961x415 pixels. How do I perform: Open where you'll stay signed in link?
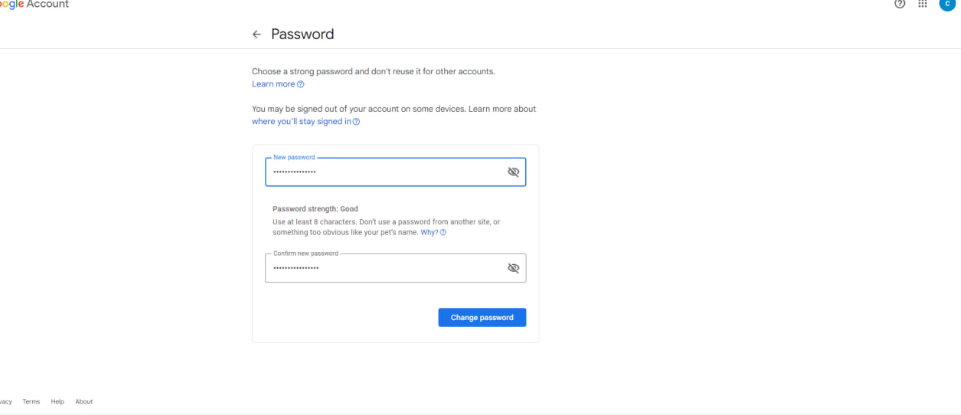301,121
